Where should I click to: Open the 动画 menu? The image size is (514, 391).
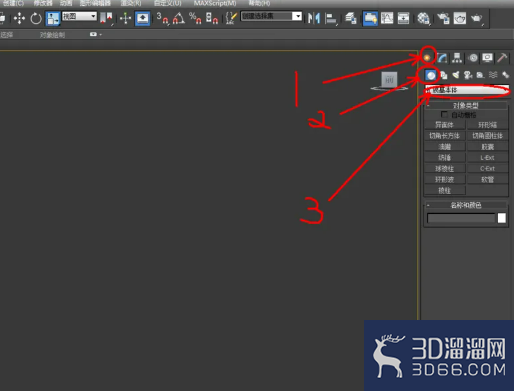(66, 3)
